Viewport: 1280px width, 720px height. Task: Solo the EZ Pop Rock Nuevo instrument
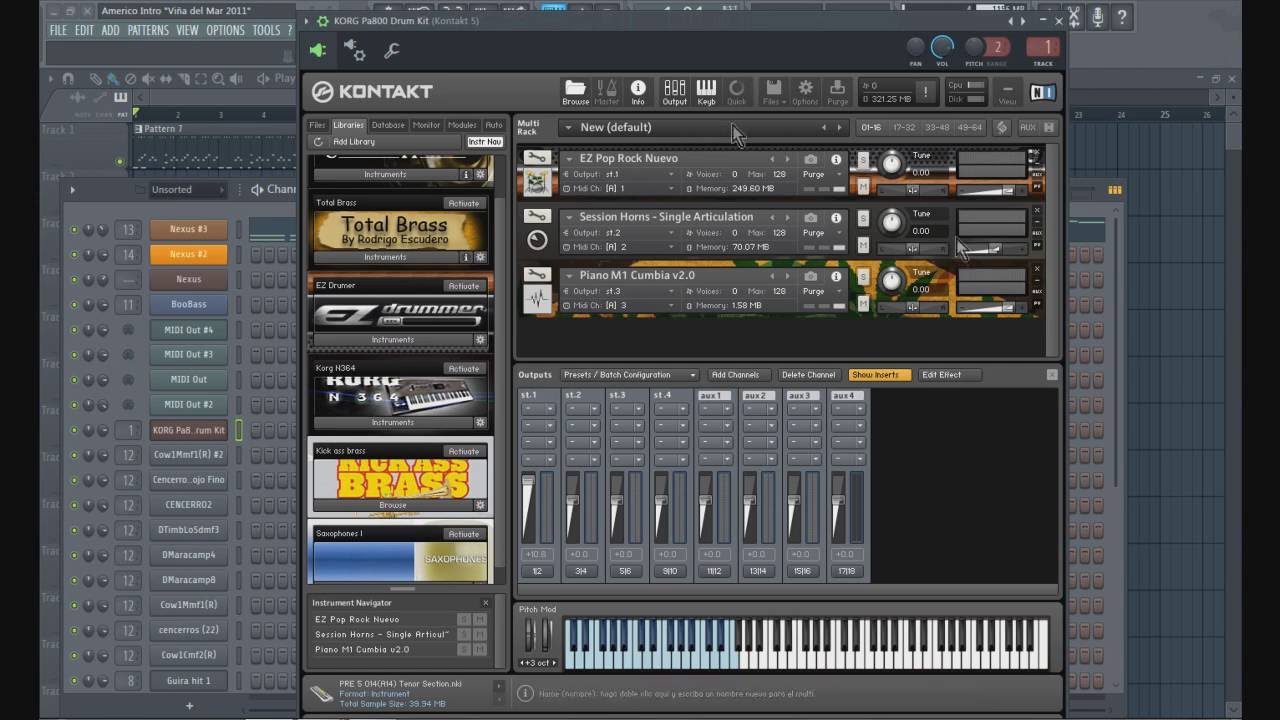(x=863, y=160)
